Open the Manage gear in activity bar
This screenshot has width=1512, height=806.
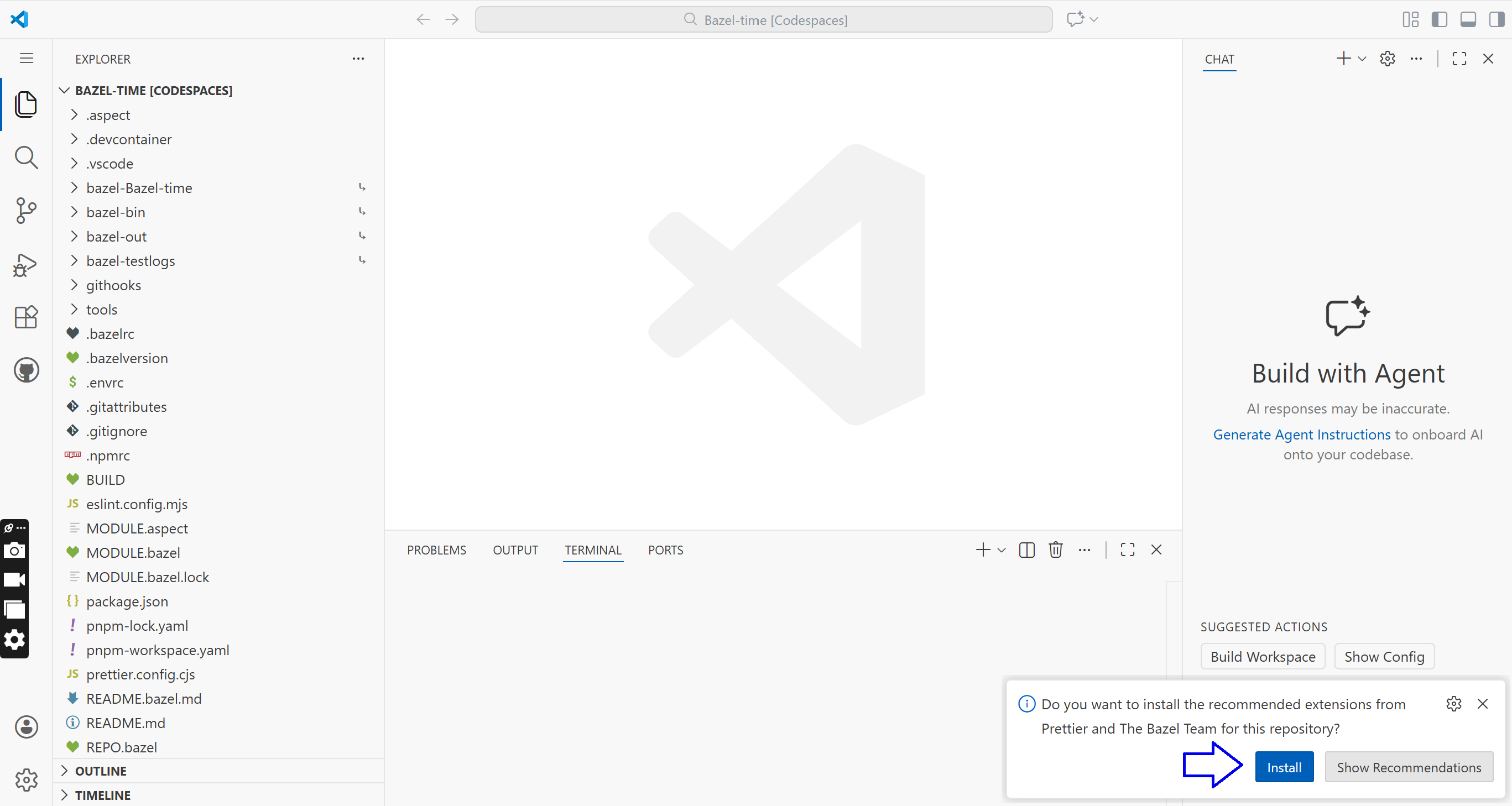(x=26, y=779)
